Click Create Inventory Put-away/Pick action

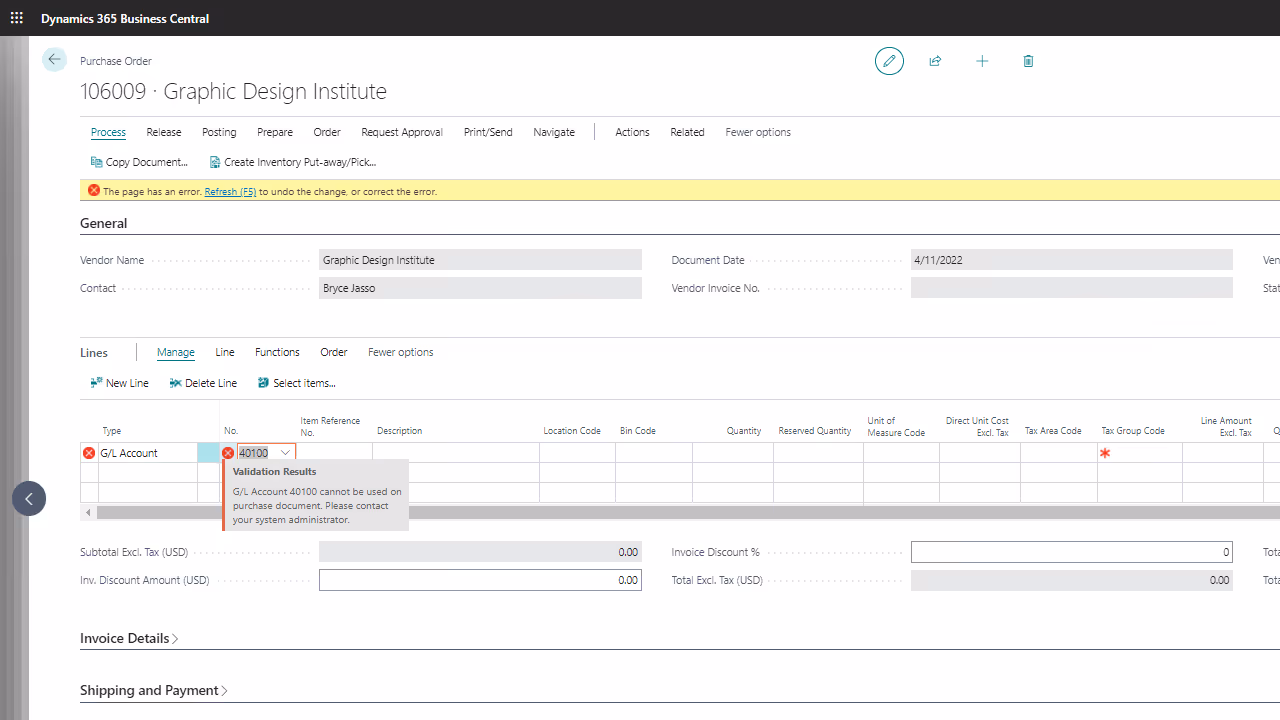293,162
